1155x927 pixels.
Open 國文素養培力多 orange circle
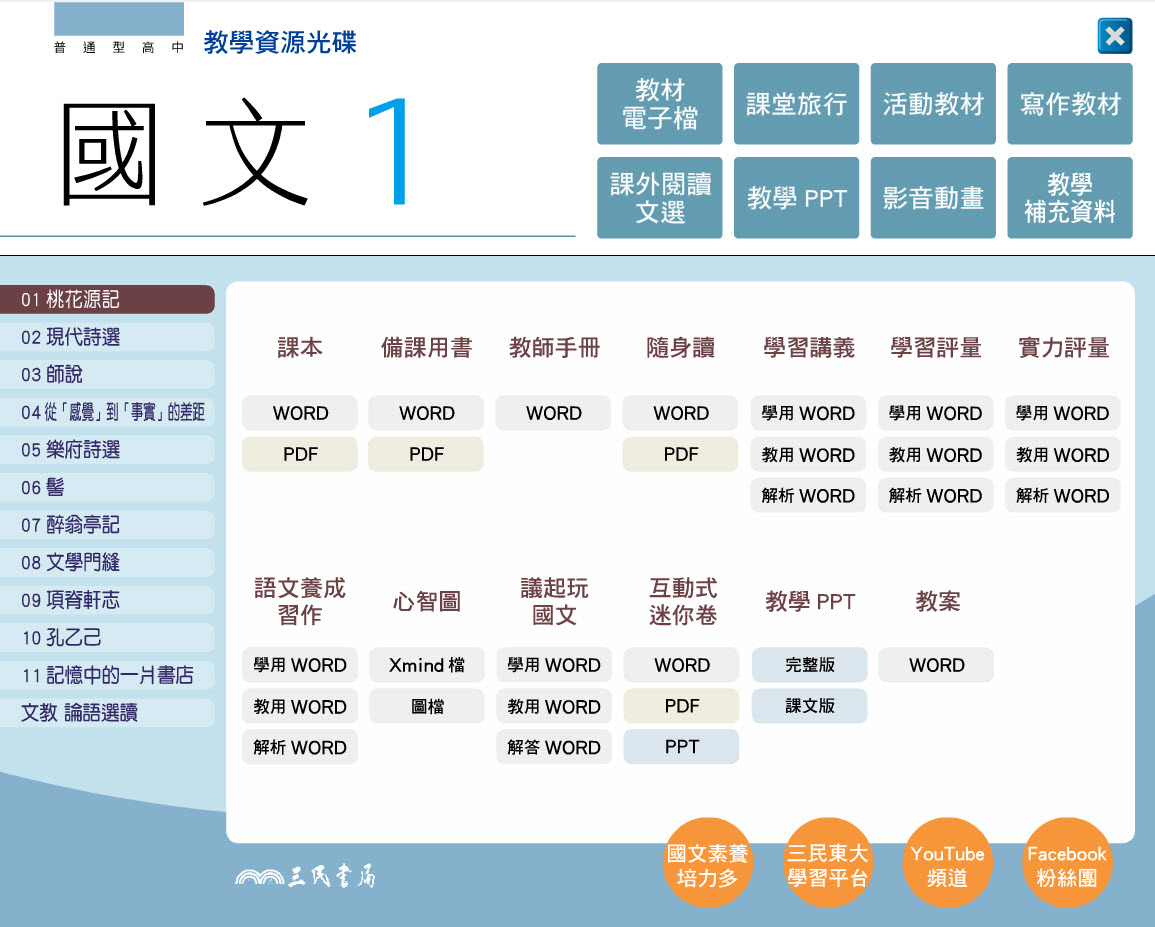coord(707,865)
